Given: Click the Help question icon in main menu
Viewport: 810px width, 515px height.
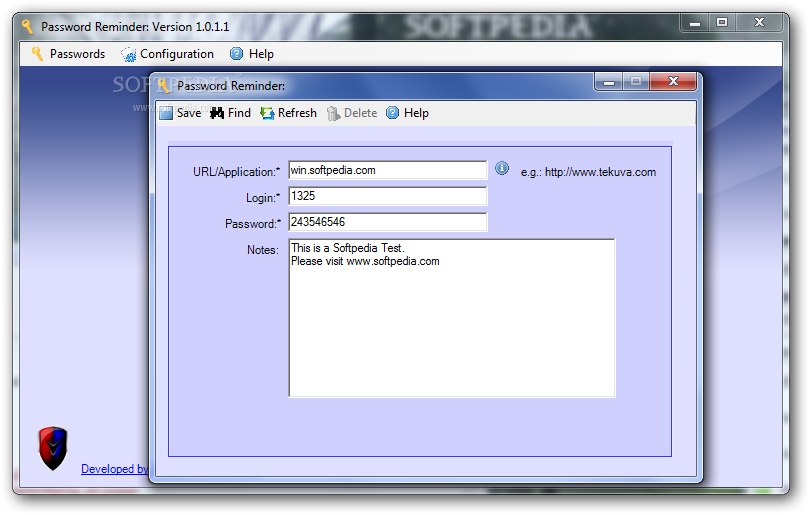Looking at the screenshot, I should pyautogui.click(x=236, y=54).
